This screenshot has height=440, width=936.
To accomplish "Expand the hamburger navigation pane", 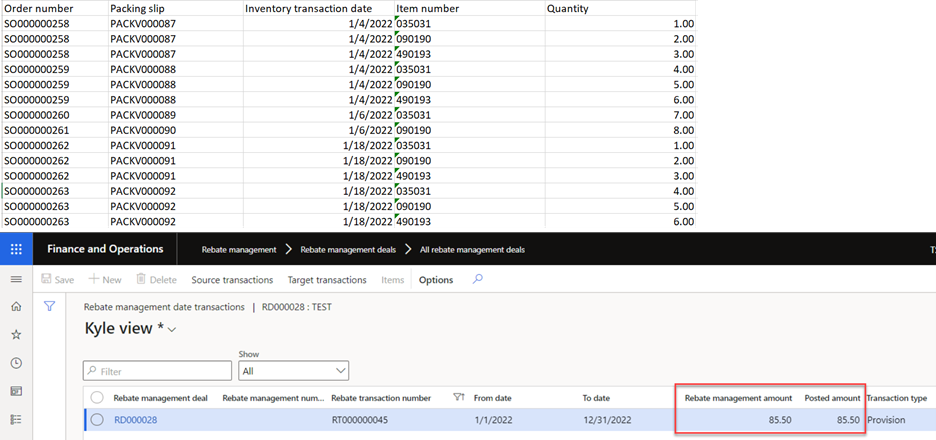I will (16, 280).
